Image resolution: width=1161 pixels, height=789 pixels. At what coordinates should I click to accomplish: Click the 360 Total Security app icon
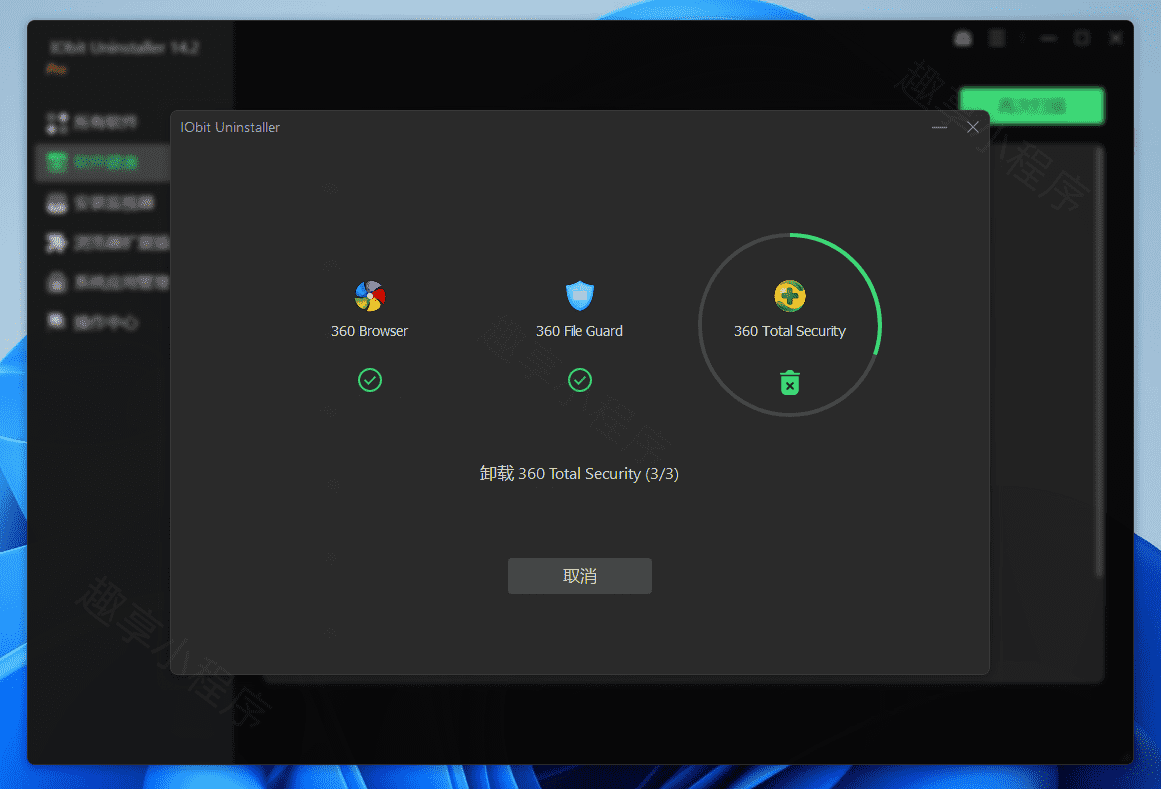[x=790, y=296]
